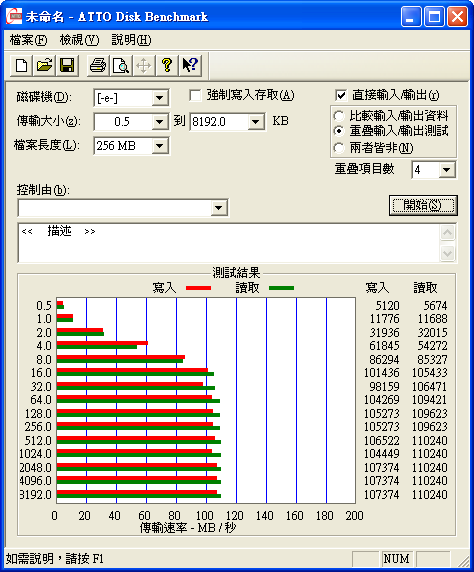The height and width of the screenshot is (572, 474).
Task: Click write value 5120 in results
Action: pos(388,305)
